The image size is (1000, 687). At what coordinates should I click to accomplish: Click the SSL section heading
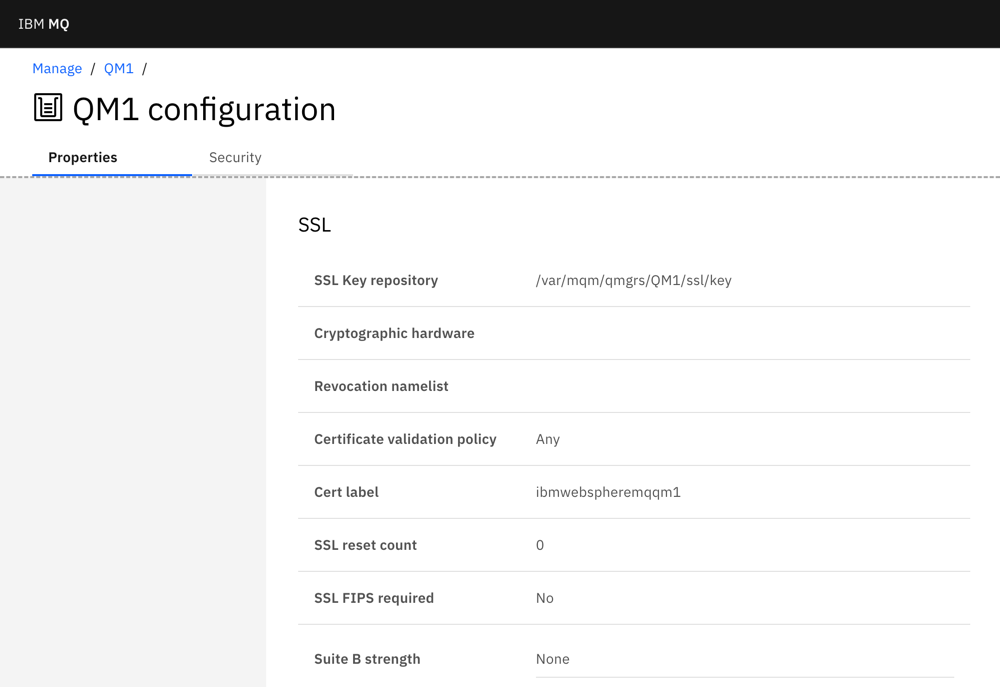pyautogui.click(x=314, y=225)
